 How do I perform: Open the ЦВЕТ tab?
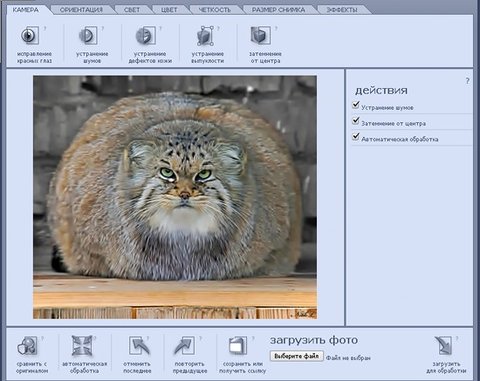tap(169, 10)
